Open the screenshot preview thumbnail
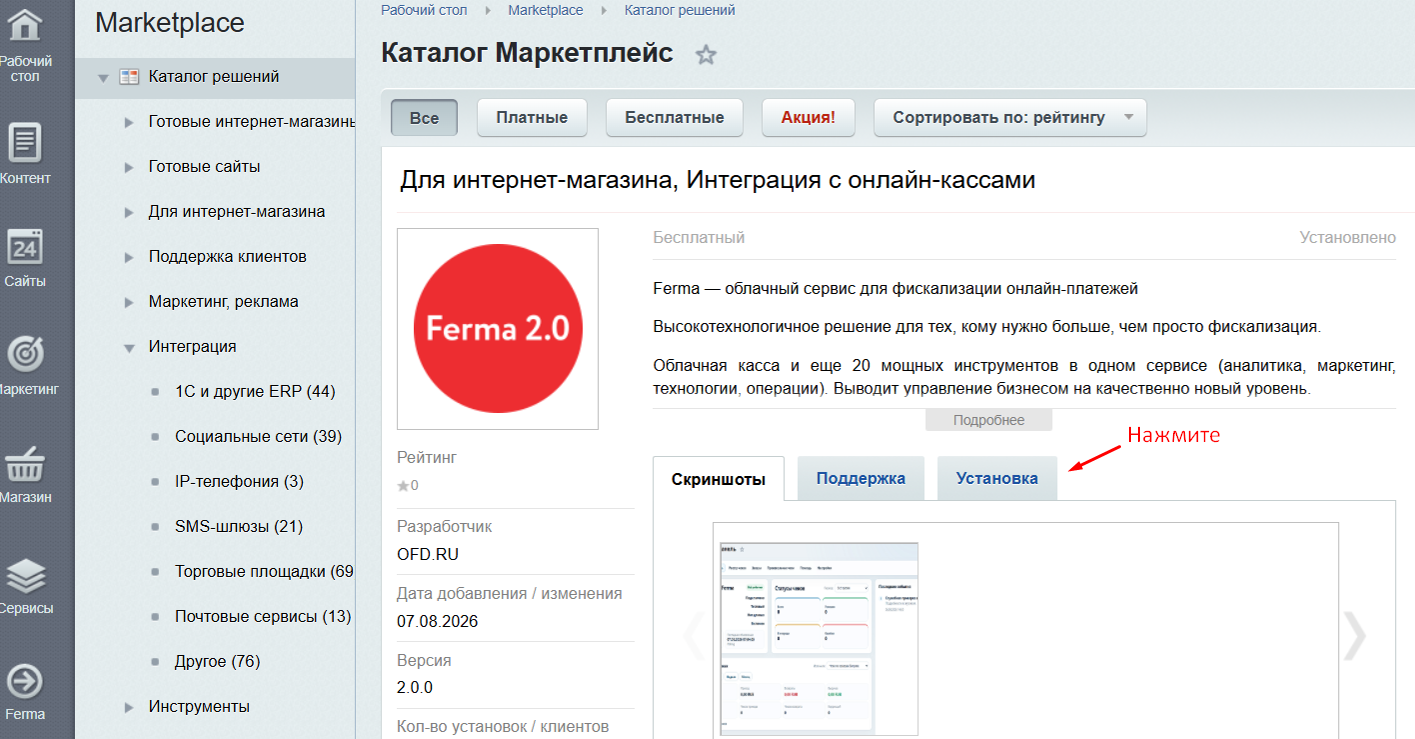The height and width of the screenshot is (739, 1415). tap(819, 640)
